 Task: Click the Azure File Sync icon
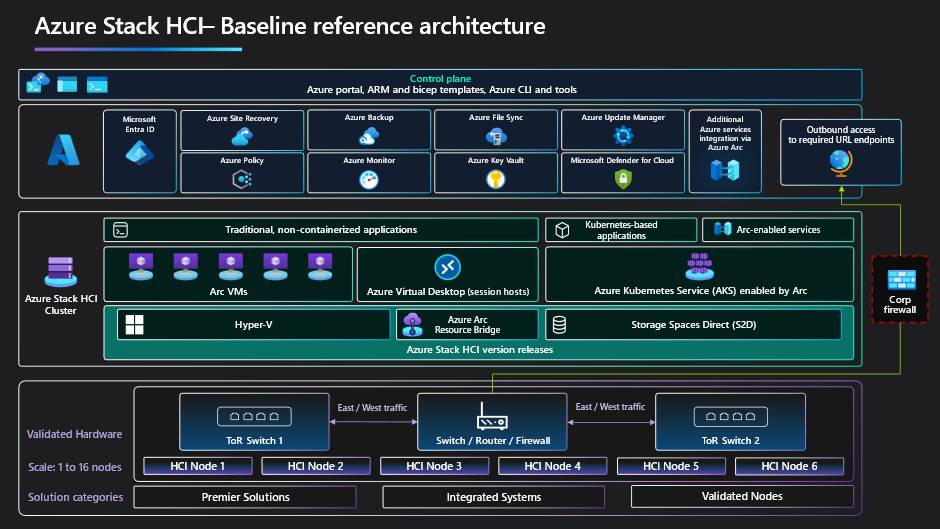(496, 136)
